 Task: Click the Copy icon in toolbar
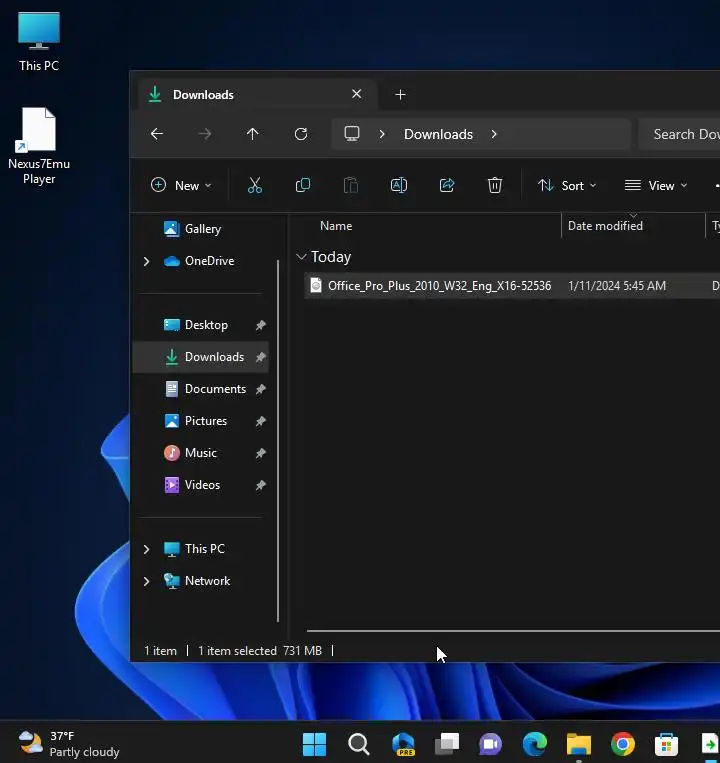(x=303, y=185)
